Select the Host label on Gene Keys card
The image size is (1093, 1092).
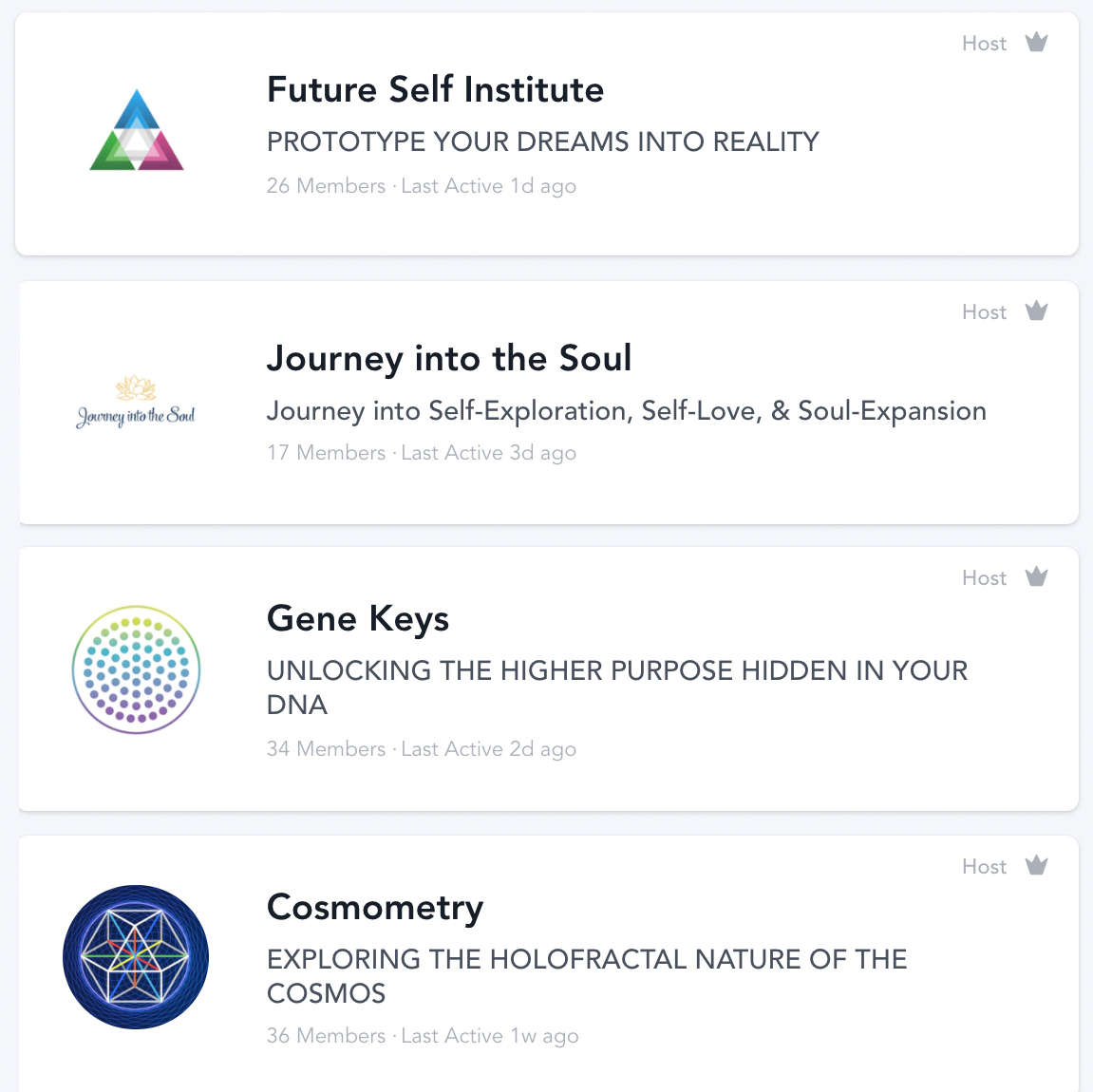click(984, 577)
